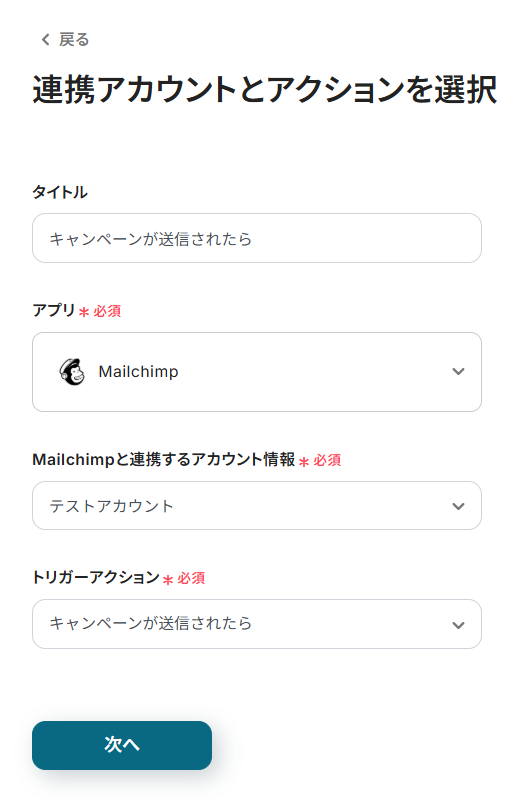Click the back chevron arrow icon
Screen dimensions: 527x801
[x=45, y=39]
